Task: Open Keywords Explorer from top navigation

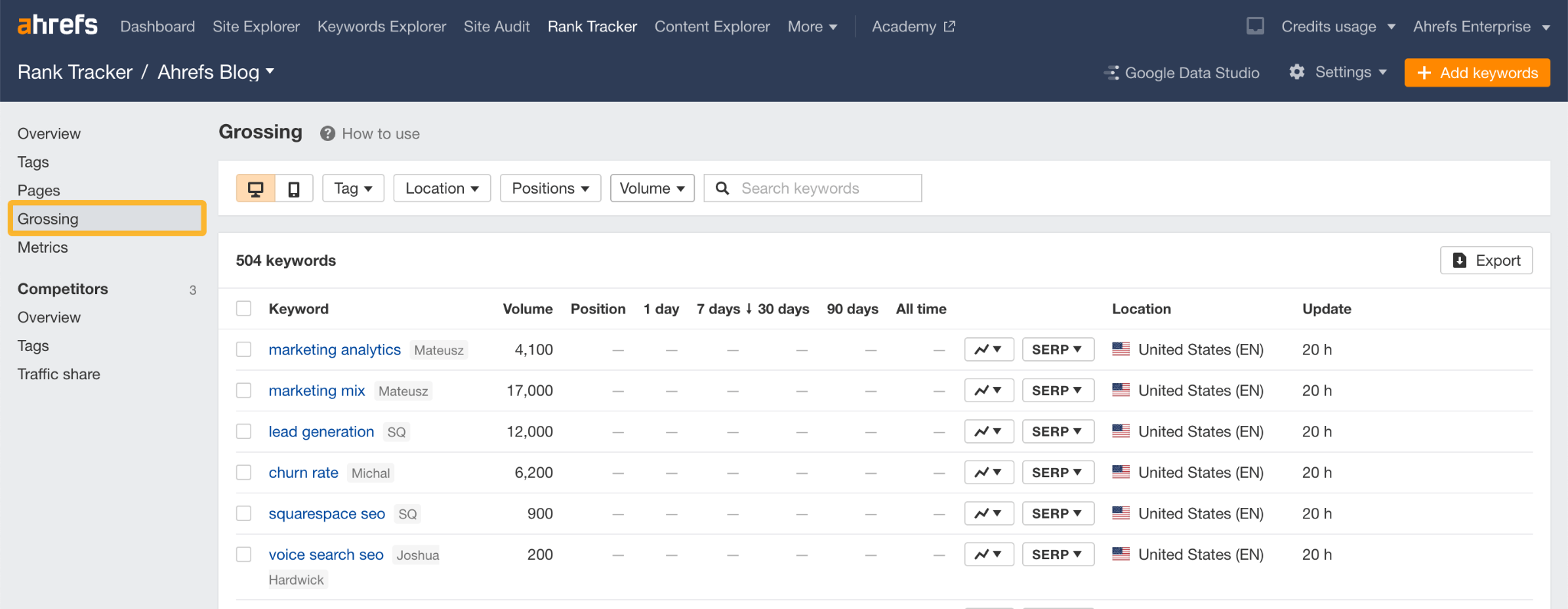Action: [382, 26]
